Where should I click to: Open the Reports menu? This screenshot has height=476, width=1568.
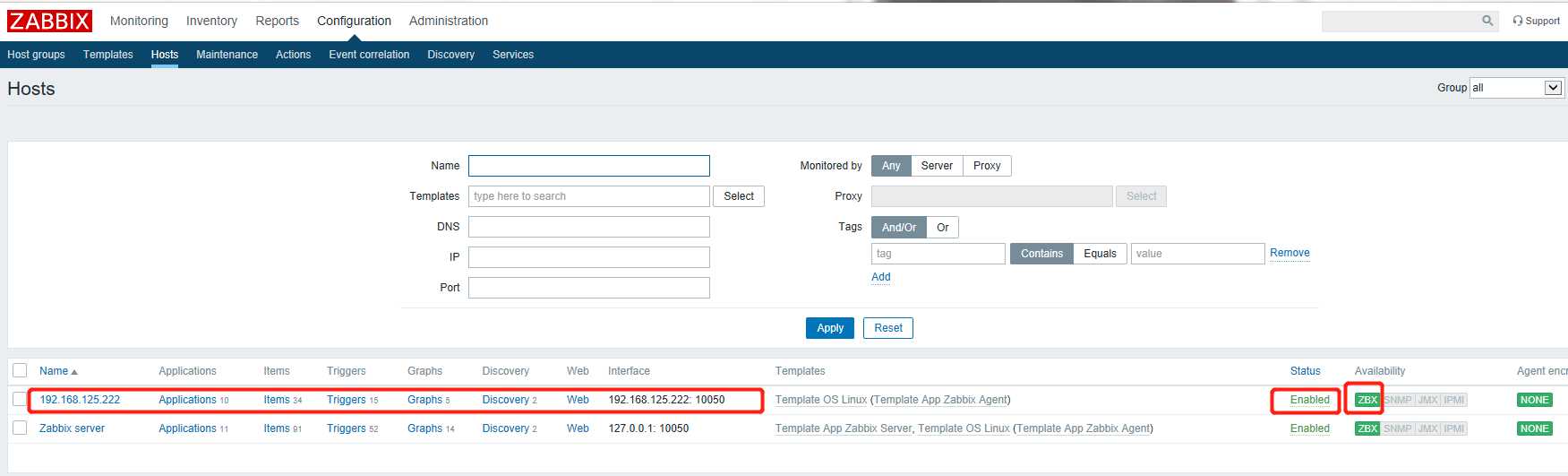277,21
